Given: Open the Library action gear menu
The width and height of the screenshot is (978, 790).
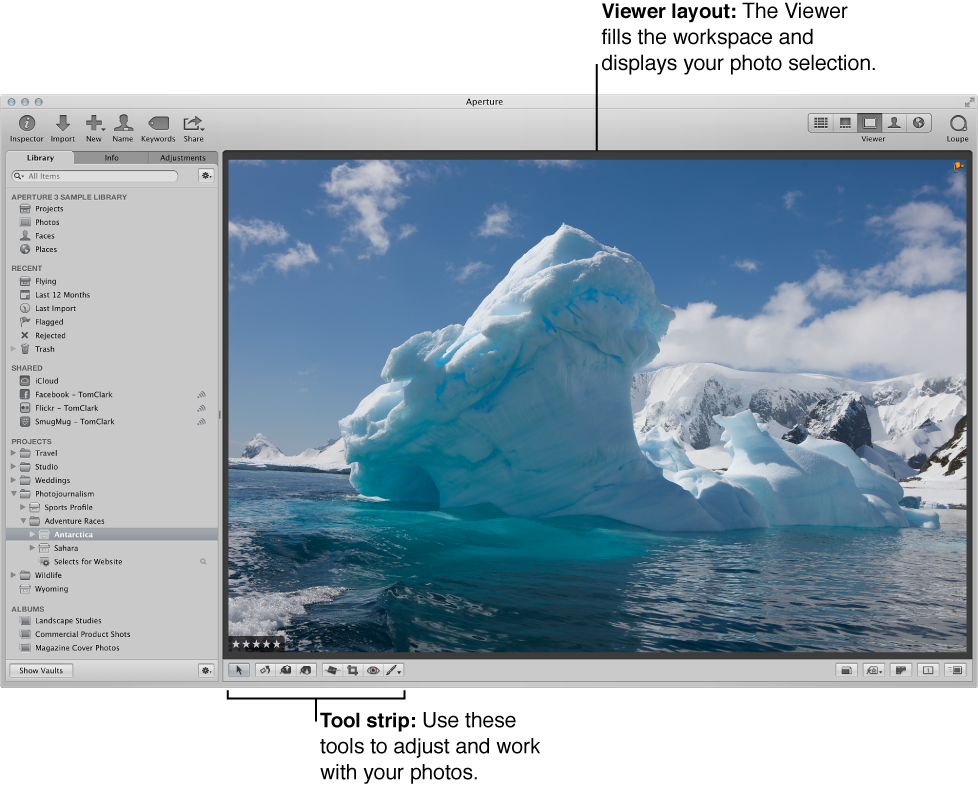Looking at the screenshot, I should tap(206, 175).
